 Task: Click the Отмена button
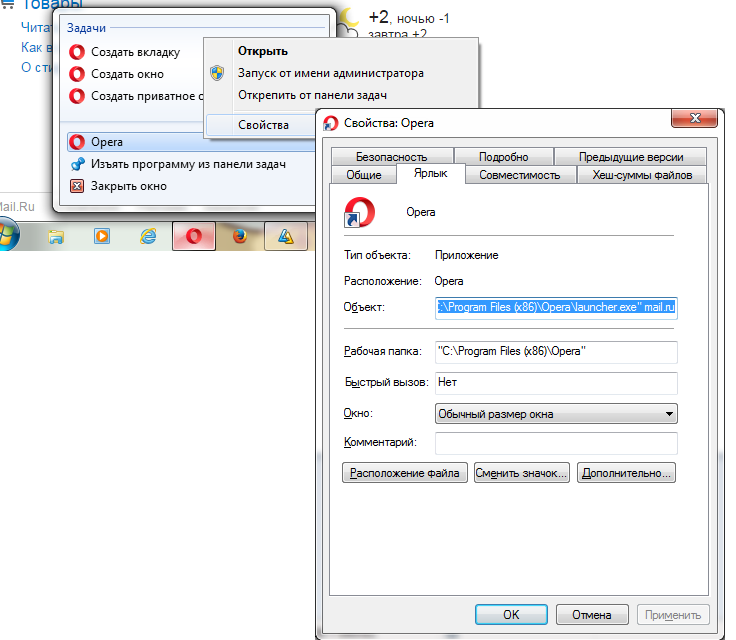(592, 615)
